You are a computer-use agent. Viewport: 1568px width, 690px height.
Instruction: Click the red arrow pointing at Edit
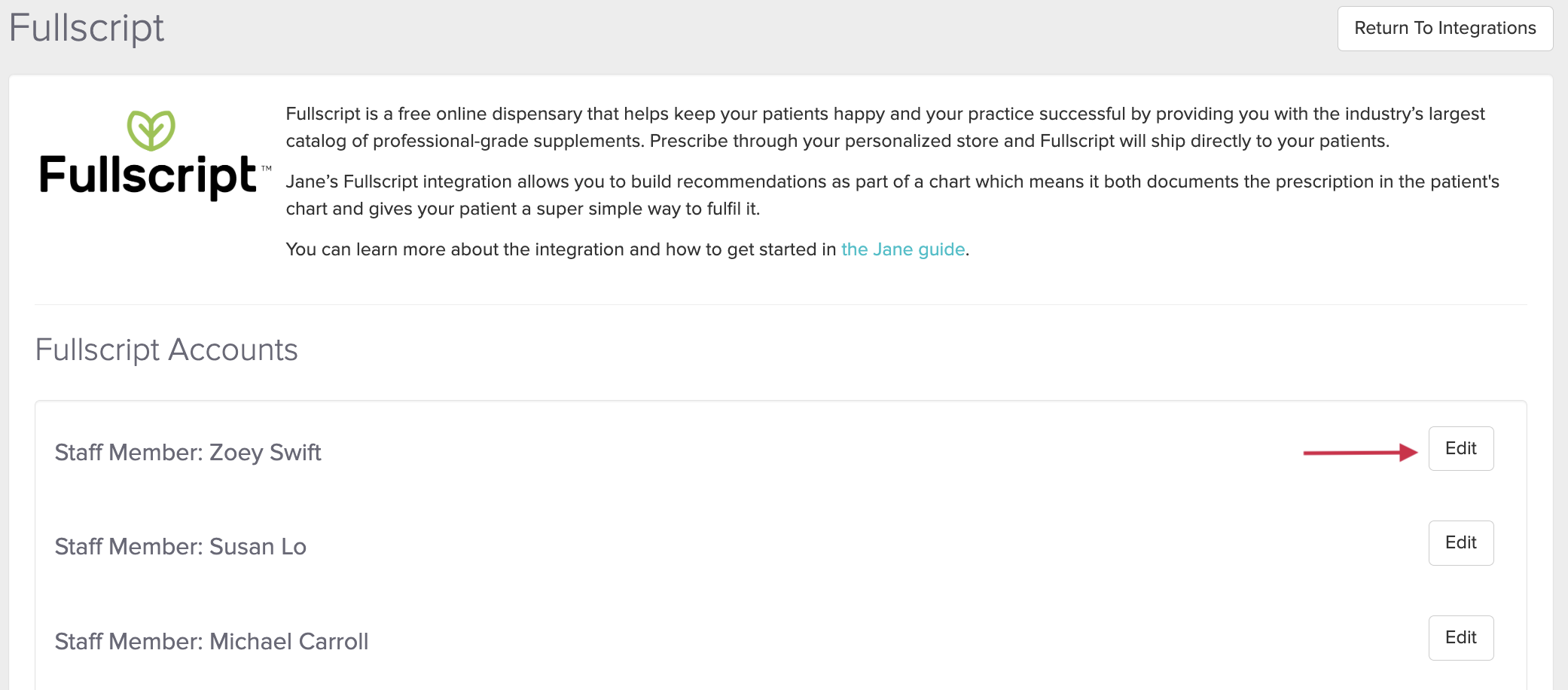coord(1359,452)
